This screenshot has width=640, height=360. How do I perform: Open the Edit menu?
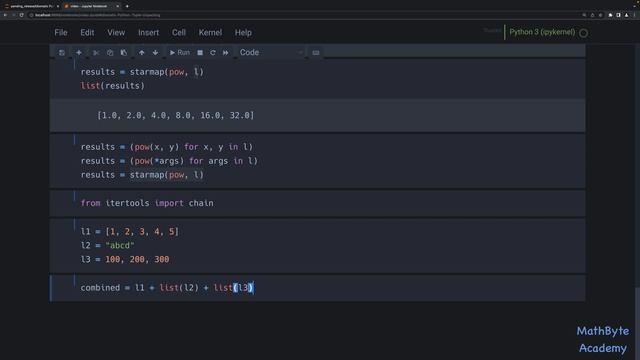point(87,33)
